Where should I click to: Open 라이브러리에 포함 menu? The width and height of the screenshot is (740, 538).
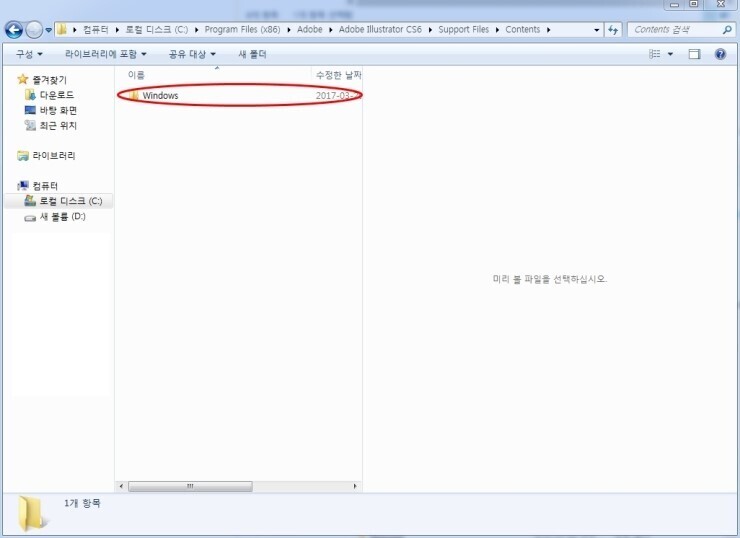pos(105,54)
